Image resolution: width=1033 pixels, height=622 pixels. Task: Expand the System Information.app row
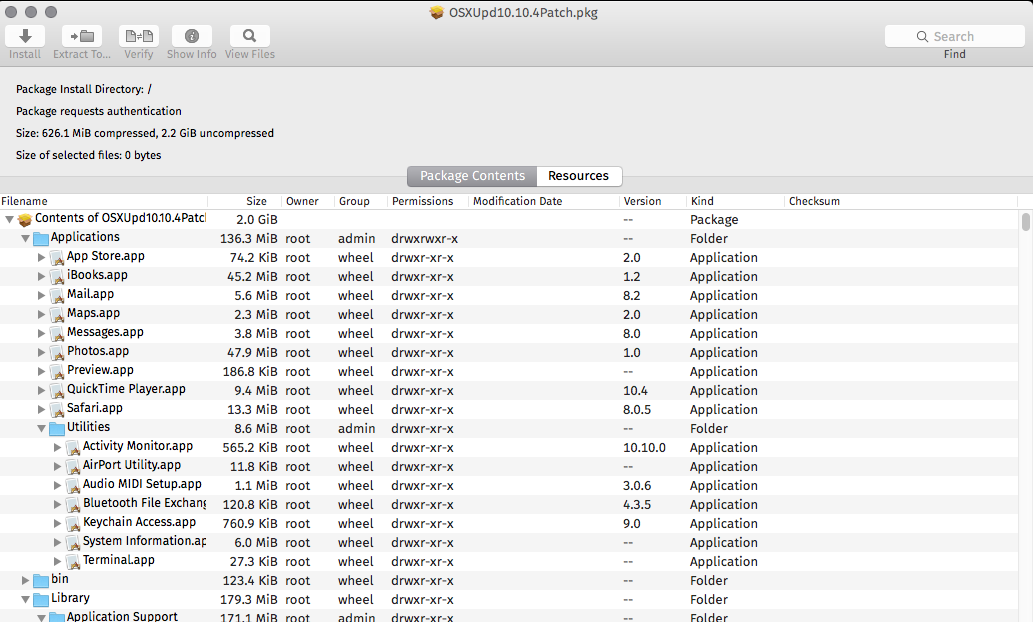coord(57,543)
